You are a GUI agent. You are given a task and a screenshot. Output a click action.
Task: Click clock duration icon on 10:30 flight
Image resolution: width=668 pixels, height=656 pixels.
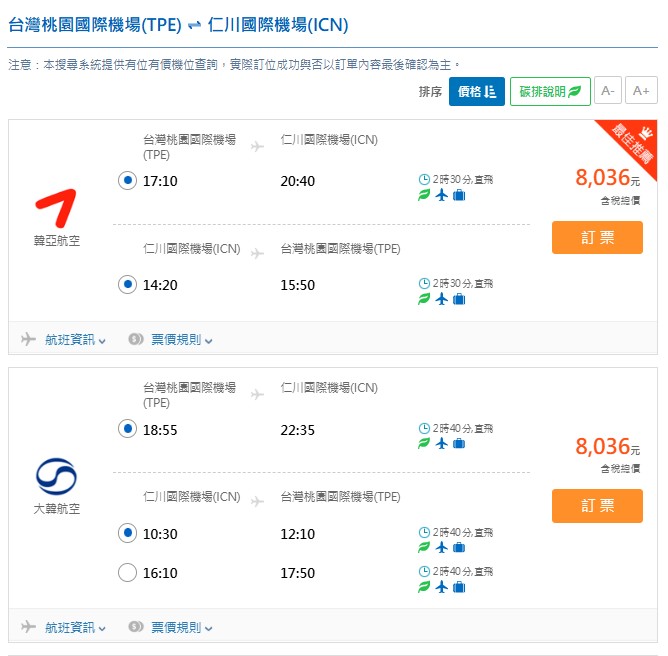click(x=424, y=532)
